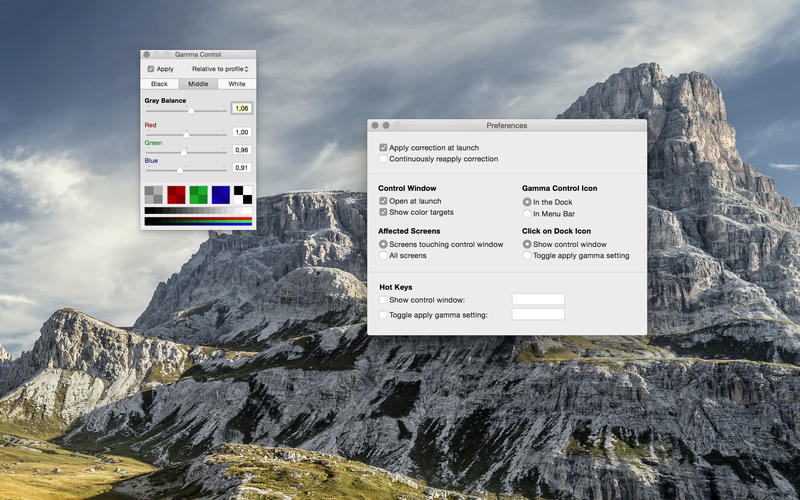800x500 pixels.
Task: Click the Green gamma value field
Action: [241, 150]
